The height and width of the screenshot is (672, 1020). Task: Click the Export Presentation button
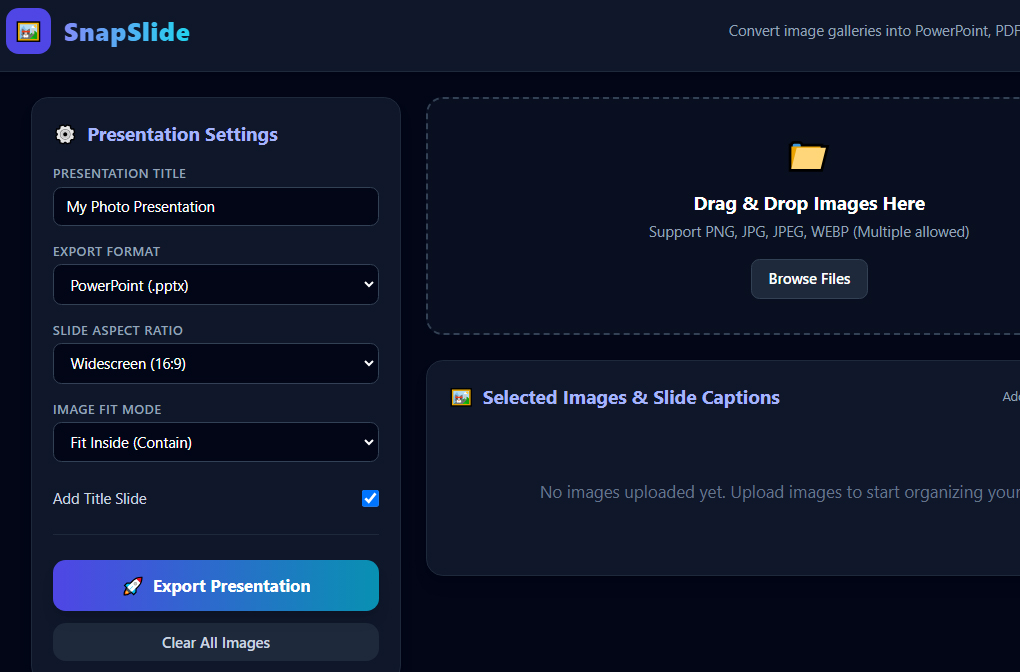click(216, 585)
